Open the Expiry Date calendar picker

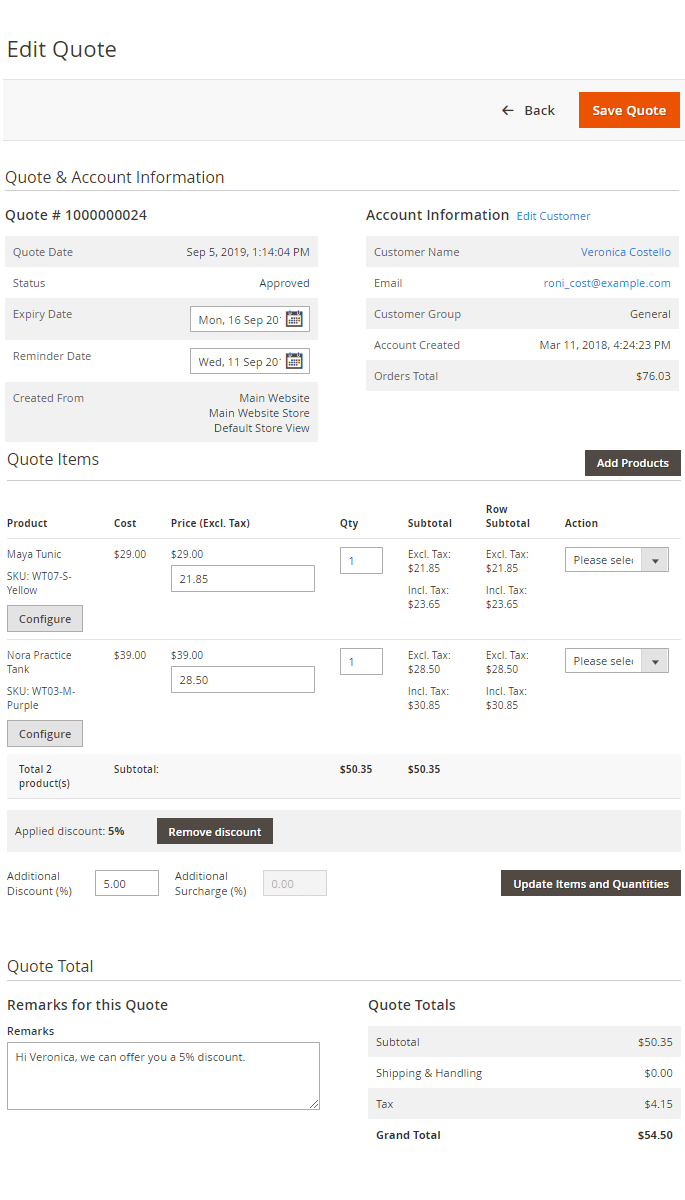pyautogui.click(x=294, y=319)
